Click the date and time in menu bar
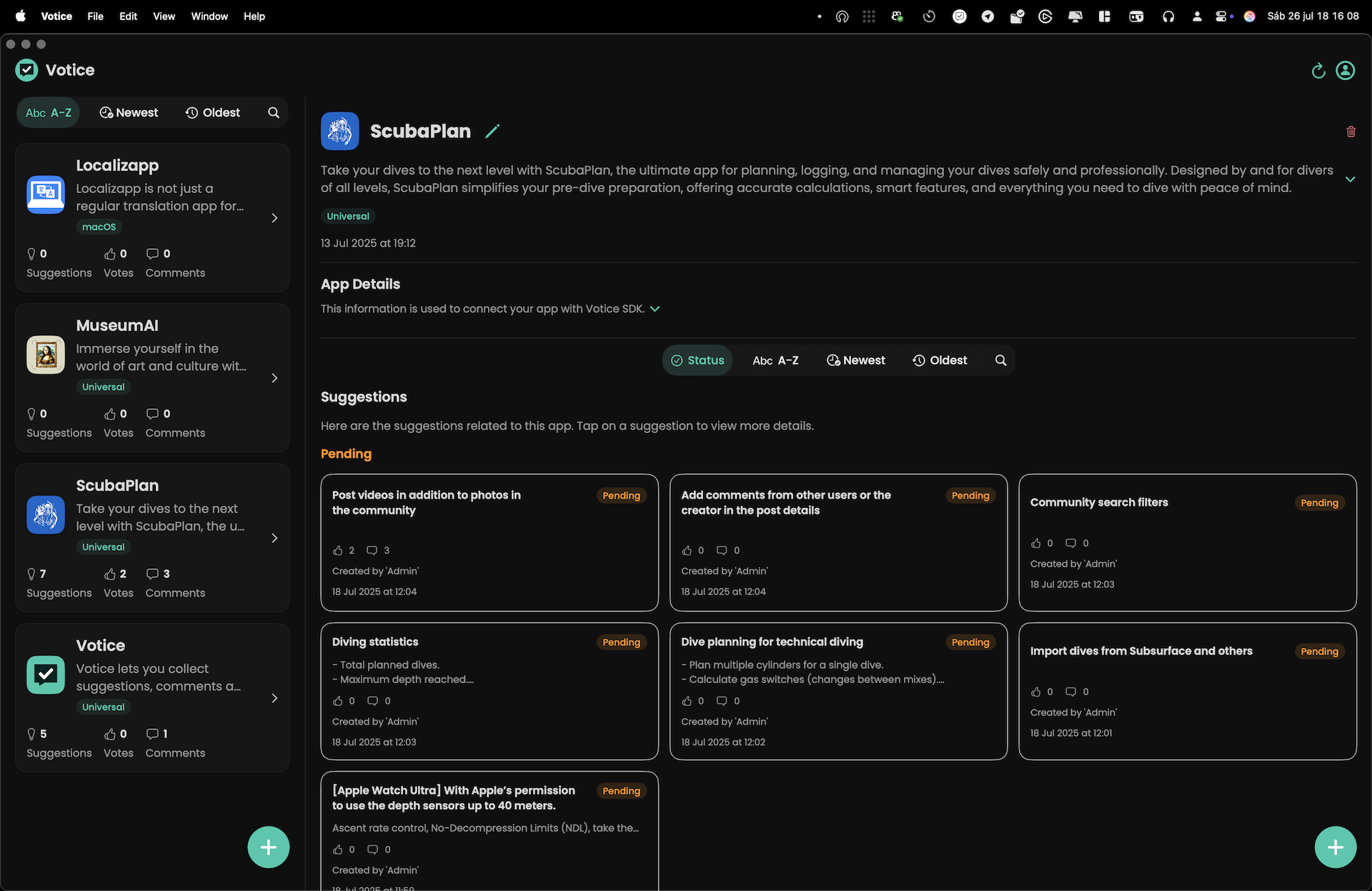 [x=1313, y=16]
